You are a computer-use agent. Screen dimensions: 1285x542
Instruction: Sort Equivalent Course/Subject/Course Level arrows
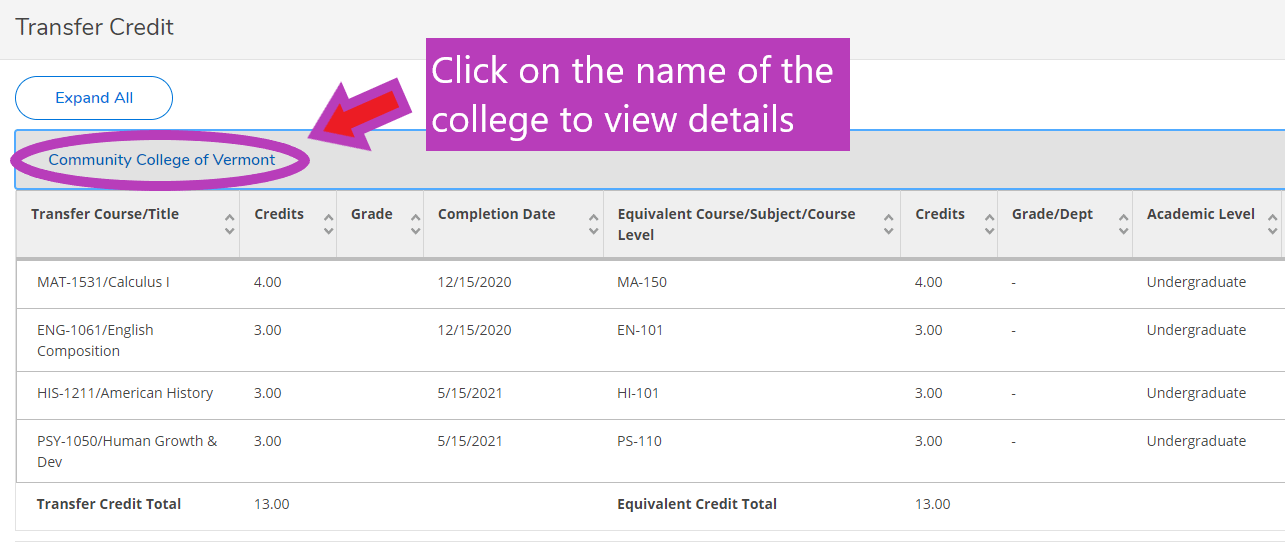pos(888,224)
